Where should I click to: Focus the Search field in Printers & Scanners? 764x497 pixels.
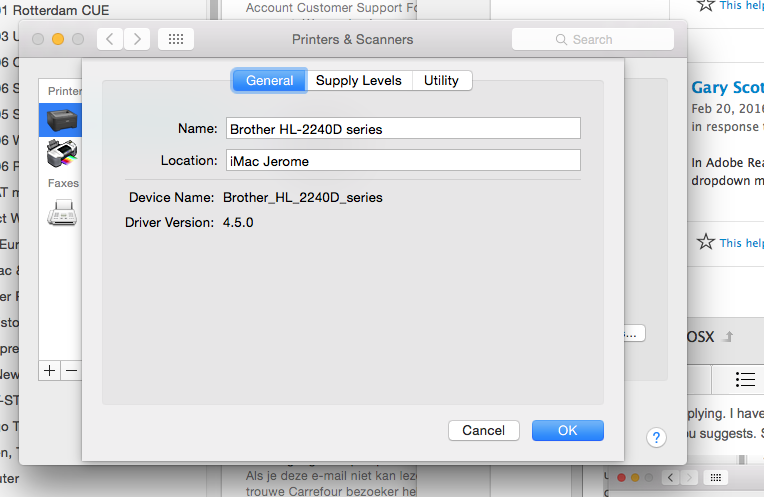(592, 39)
